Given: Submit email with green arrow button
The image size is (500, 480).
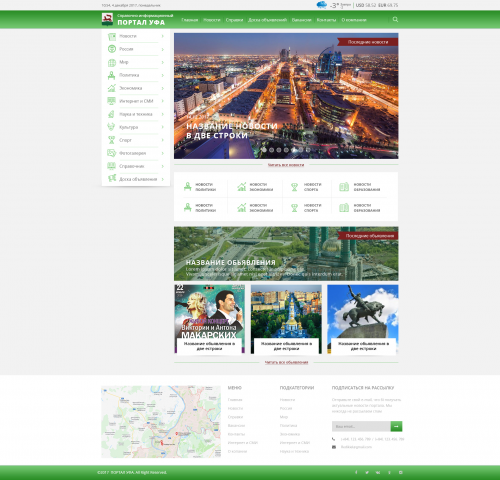Looking at the screenshot, I should pos(396,426).
